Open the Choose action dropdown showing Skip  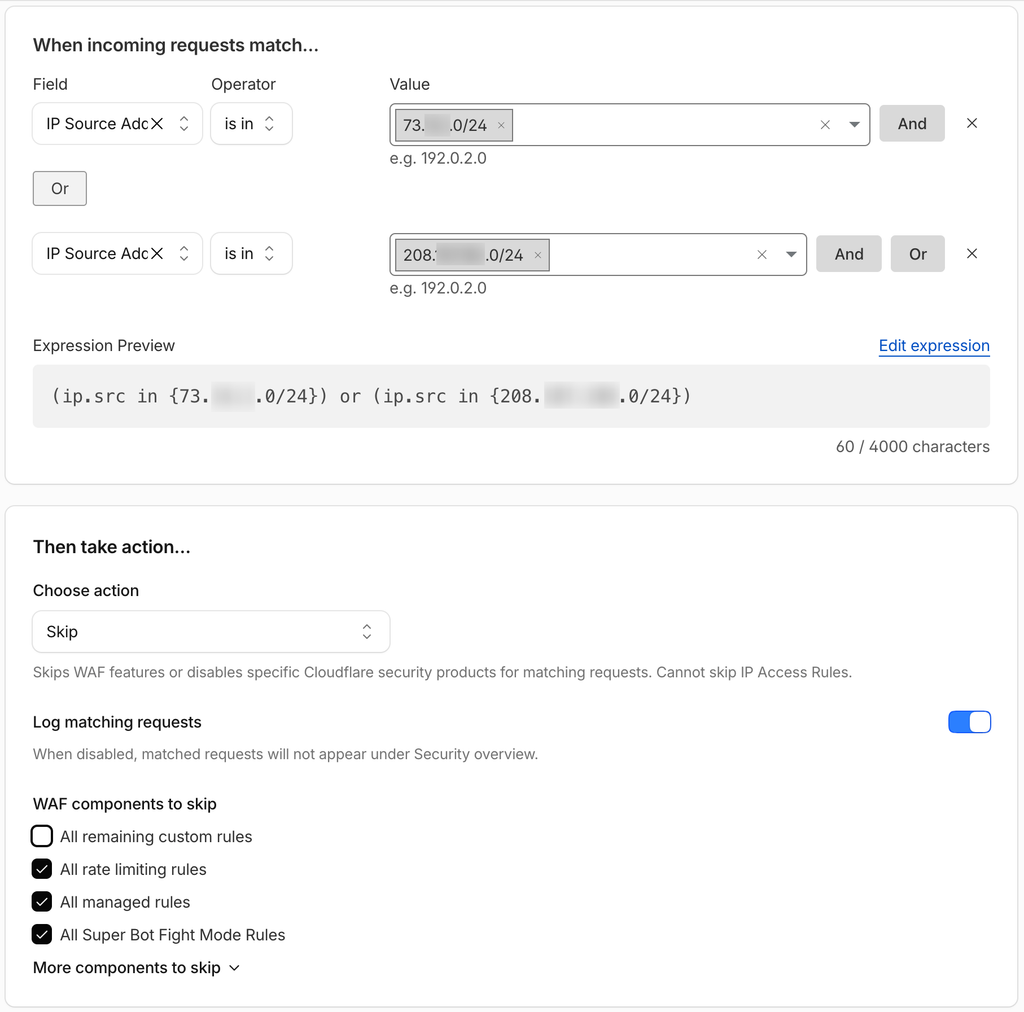211,631
